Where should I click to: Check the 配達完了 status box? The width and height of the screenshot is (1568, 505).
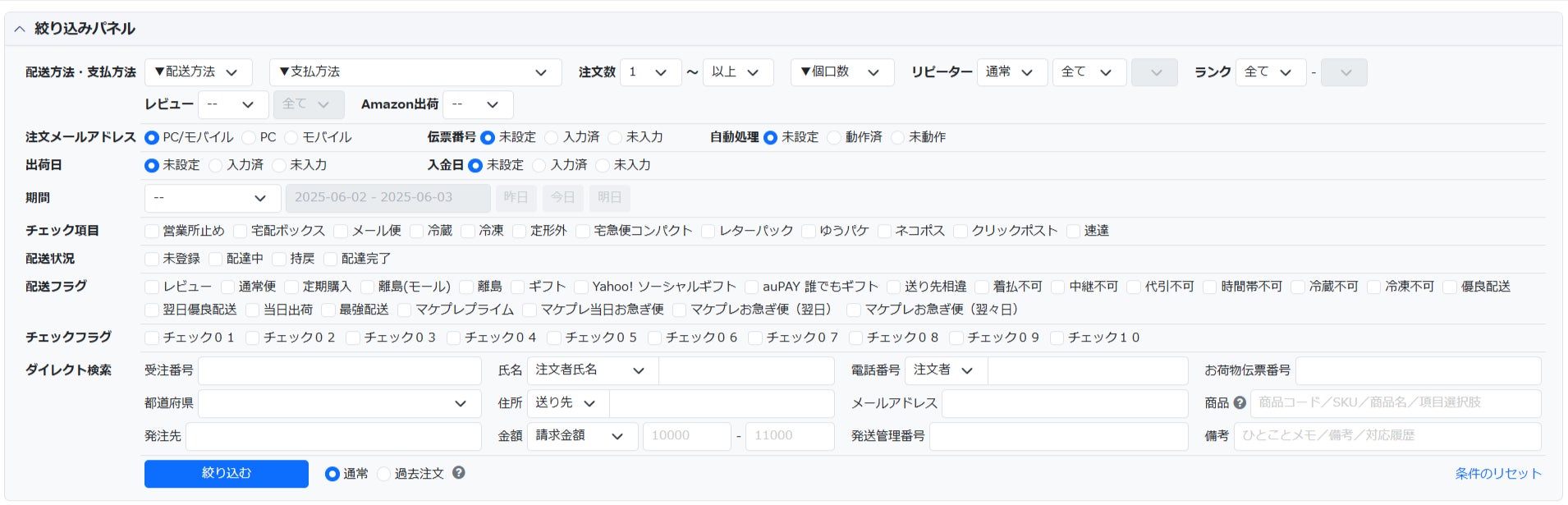pyautogui.click(x=331, y=259)
